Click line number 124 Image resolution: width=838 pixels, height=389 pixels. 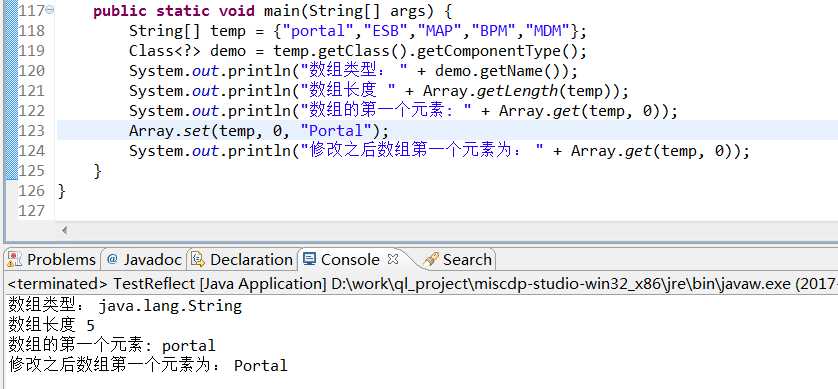coord(32,151)
